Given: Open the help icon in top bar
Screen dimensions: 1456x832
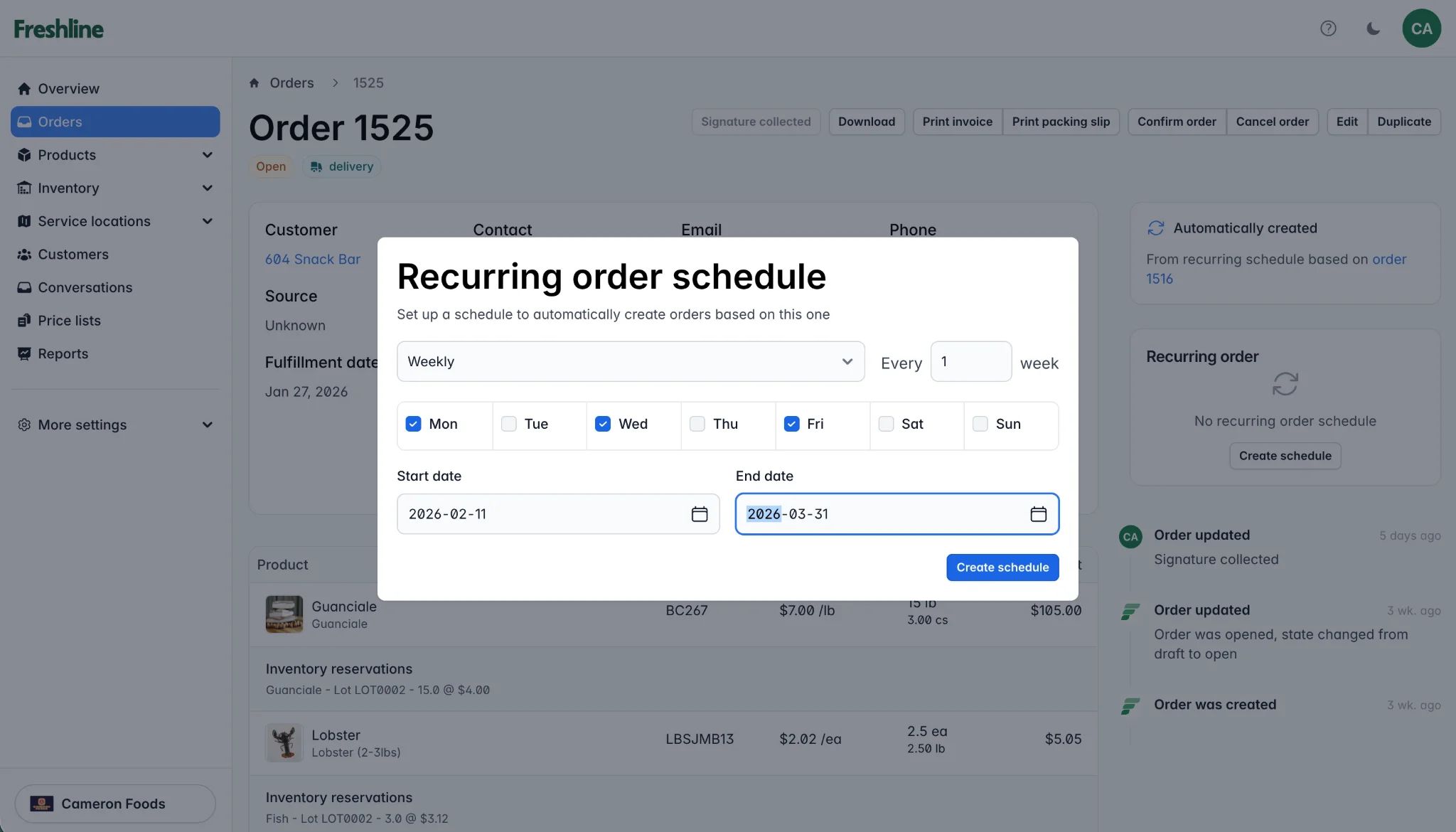Looking at the screenshot, I should point(1328,28).
